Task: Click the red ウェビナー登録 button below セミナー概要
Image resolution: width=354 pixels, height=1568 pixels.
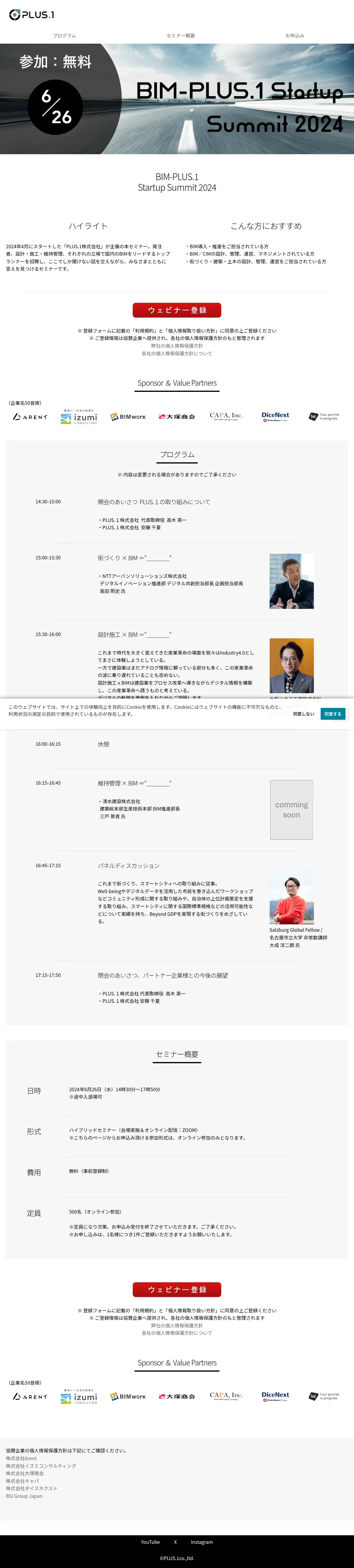Action: coord(177,1289)
